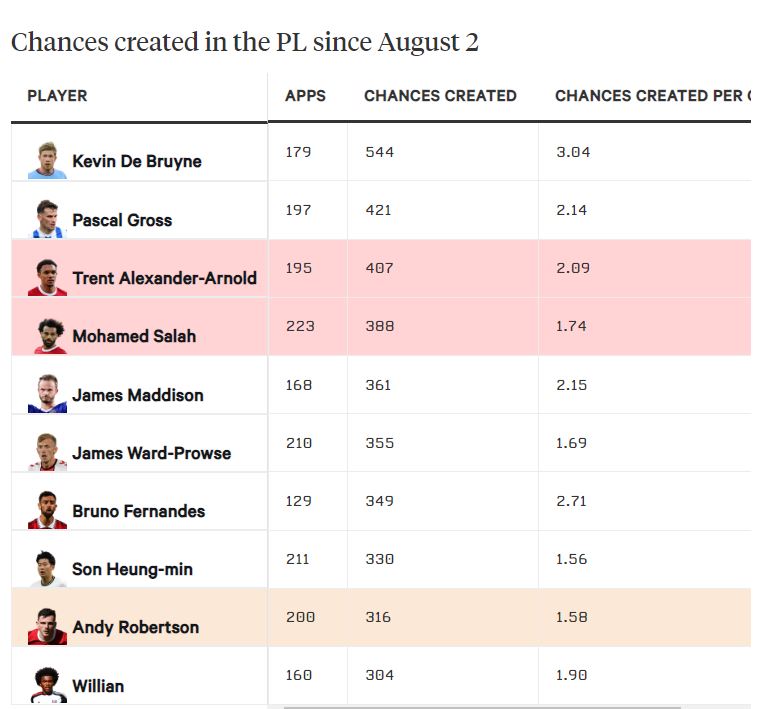Select the Kevin De Bruyne name
Viewport: 767px width, 709px height.
tap(137, 161)
